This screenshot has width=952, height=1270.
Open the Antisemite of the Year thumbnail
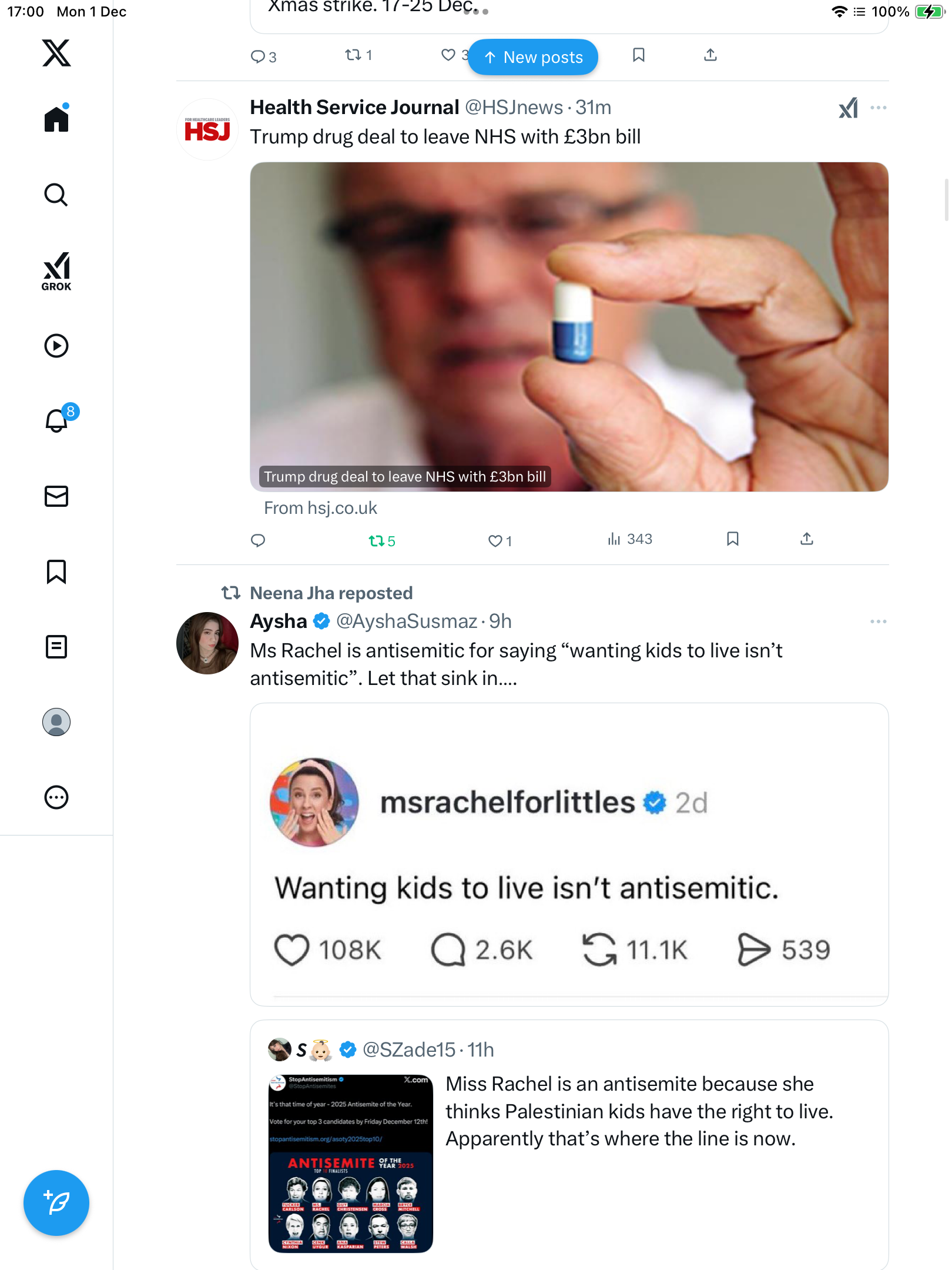(x=351, y=1163)
